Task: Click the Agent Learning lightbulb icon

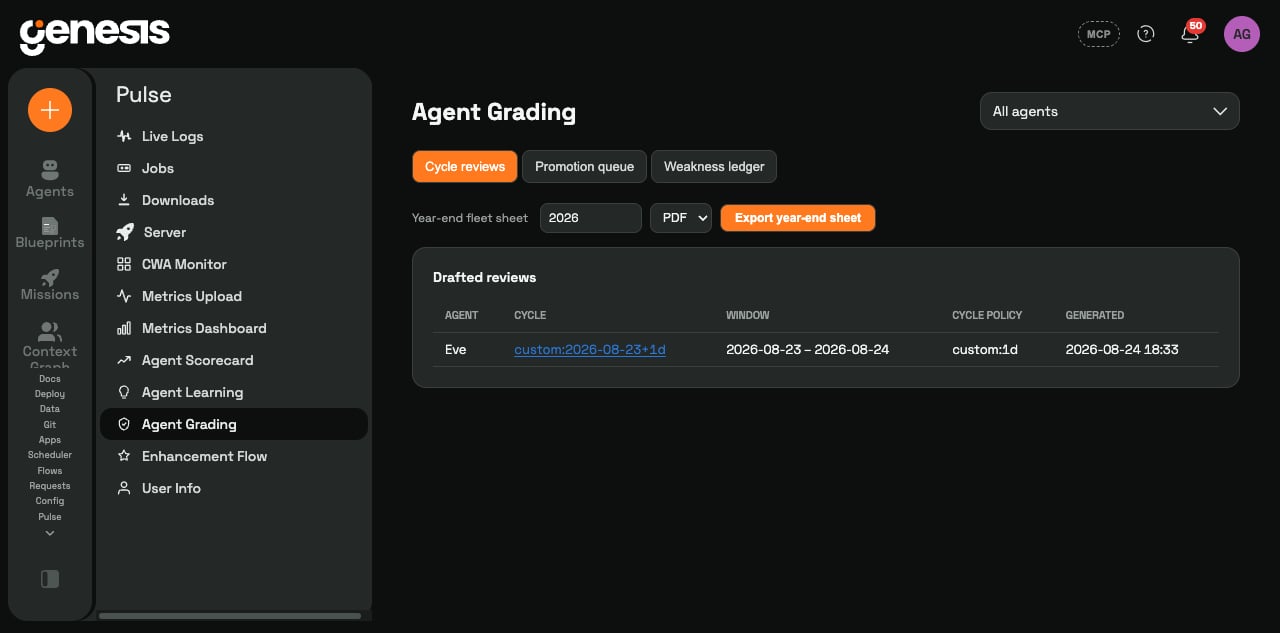Action: tap(124, 392)
